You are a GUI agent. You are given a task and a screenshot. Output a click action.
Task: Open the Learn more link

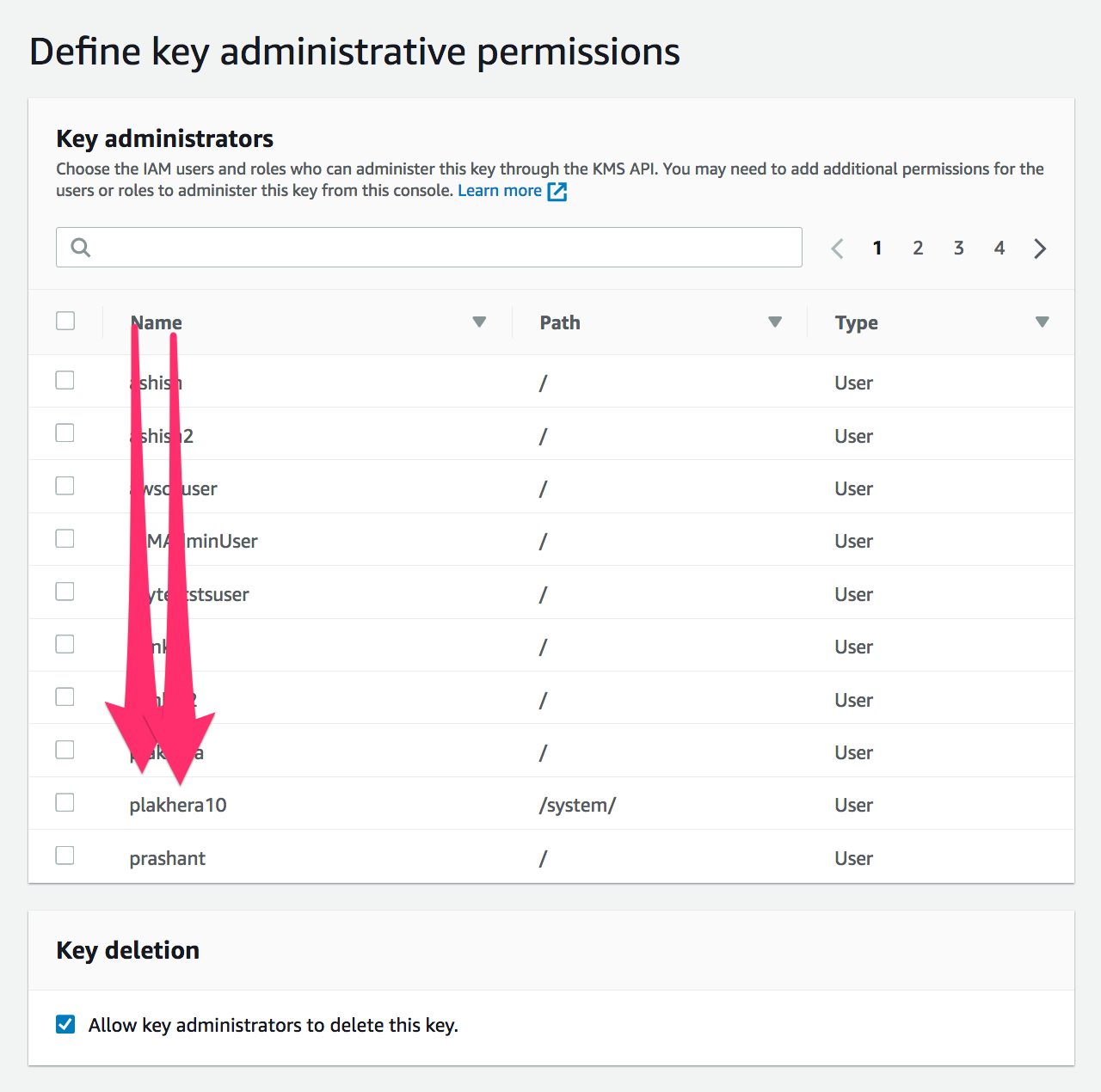(x=500, y=190)
